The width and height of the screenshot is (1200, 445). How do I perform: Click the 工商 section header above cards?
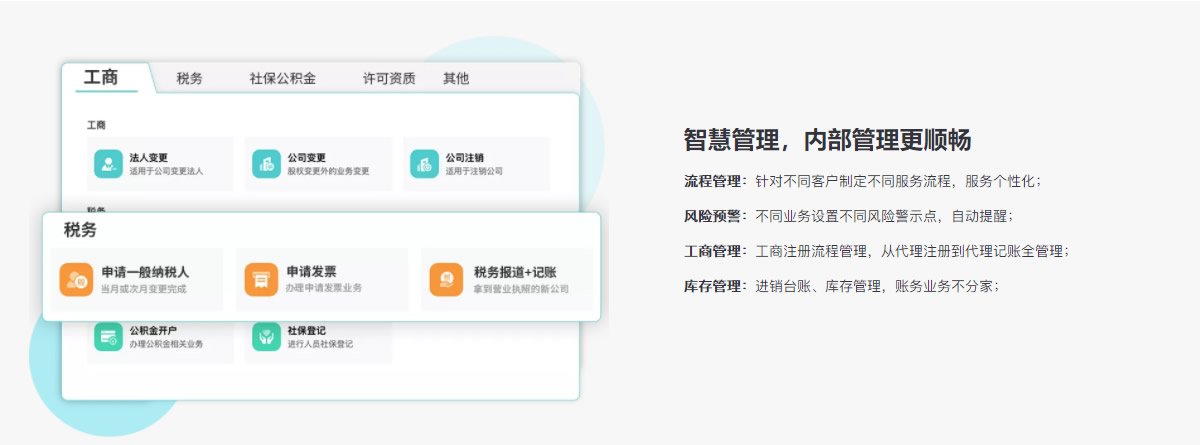pos(96,125)
